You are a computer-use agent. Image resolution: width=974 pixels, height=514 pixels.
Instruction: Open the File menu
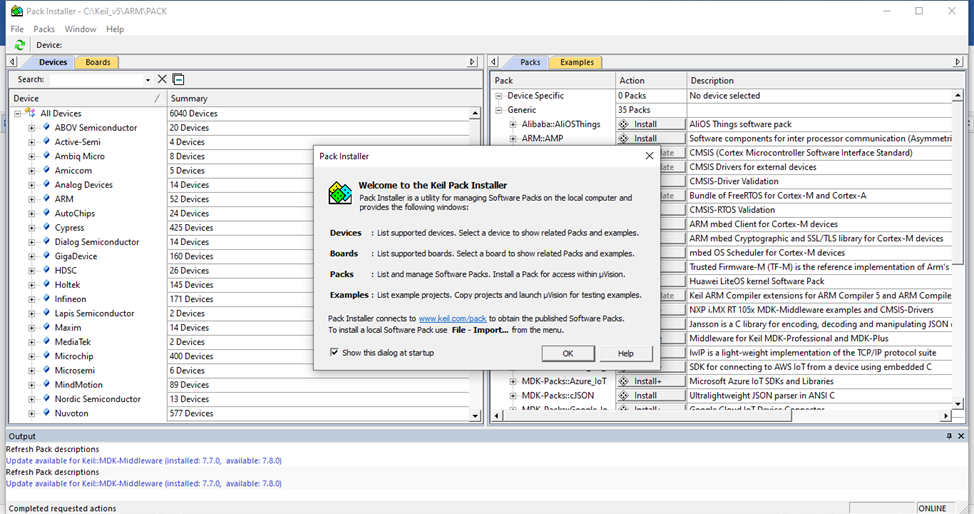17,29
